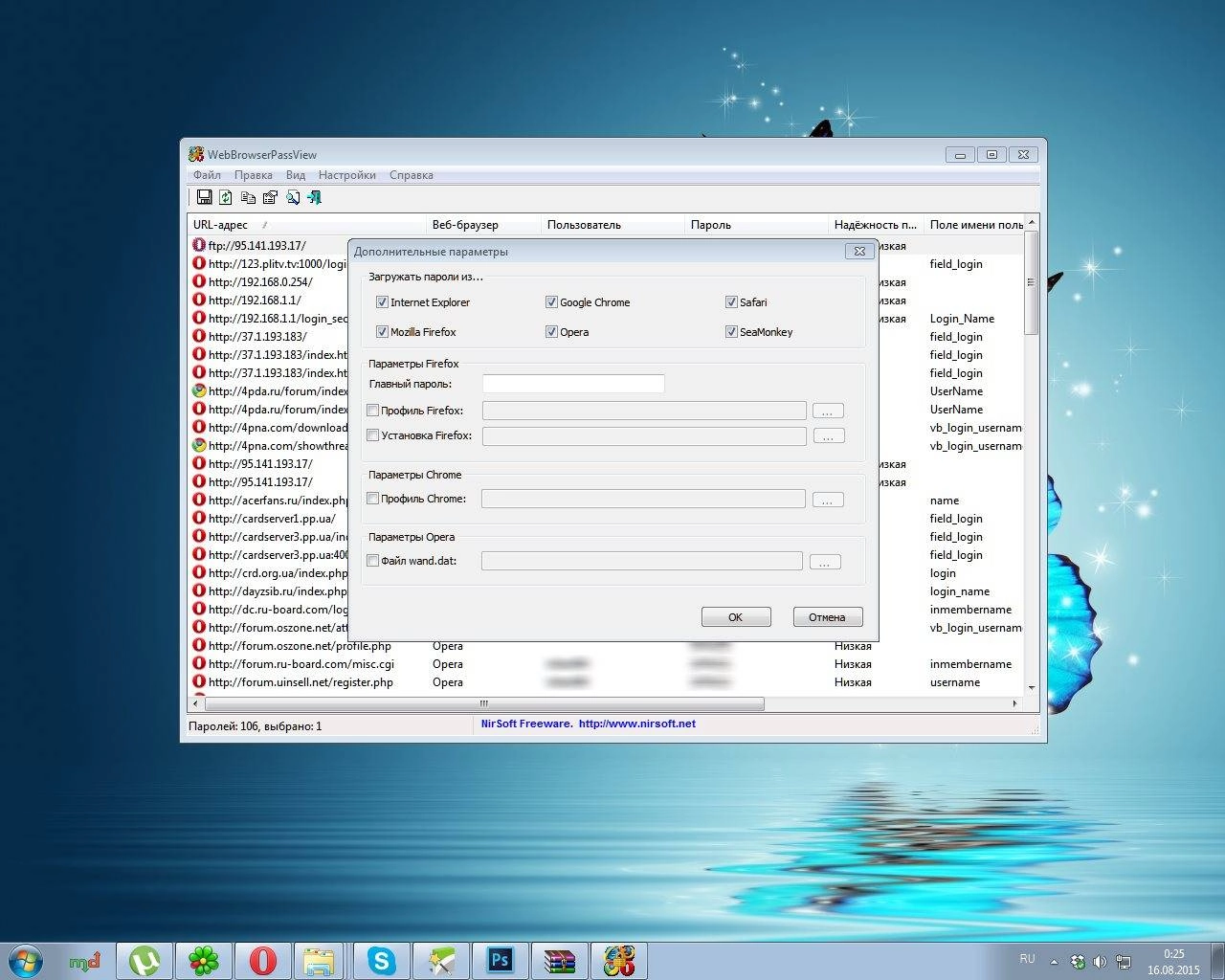Select the http://forum.oszone.net/profile.php row
The image size is (1225, 980).
pos(605,646)
